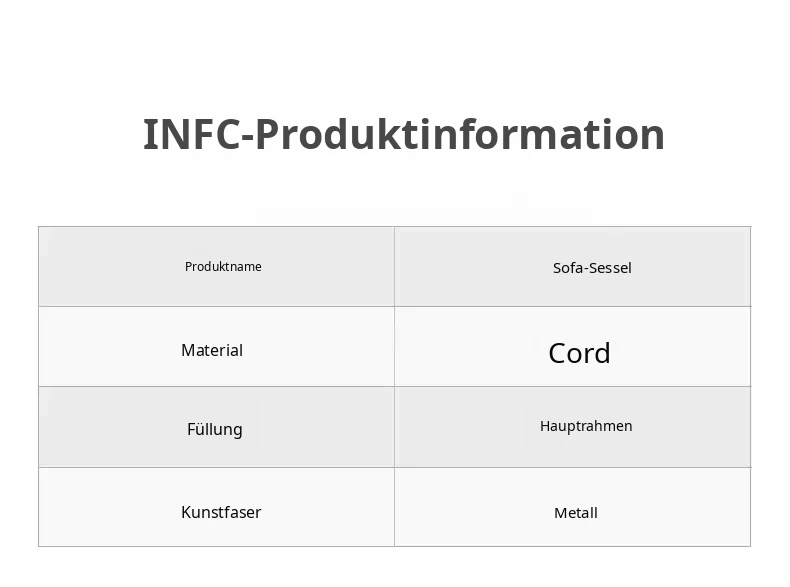Click the row border between Material and Füllung
Viewport: 790px width, 587px height.
tap(217, 386)
